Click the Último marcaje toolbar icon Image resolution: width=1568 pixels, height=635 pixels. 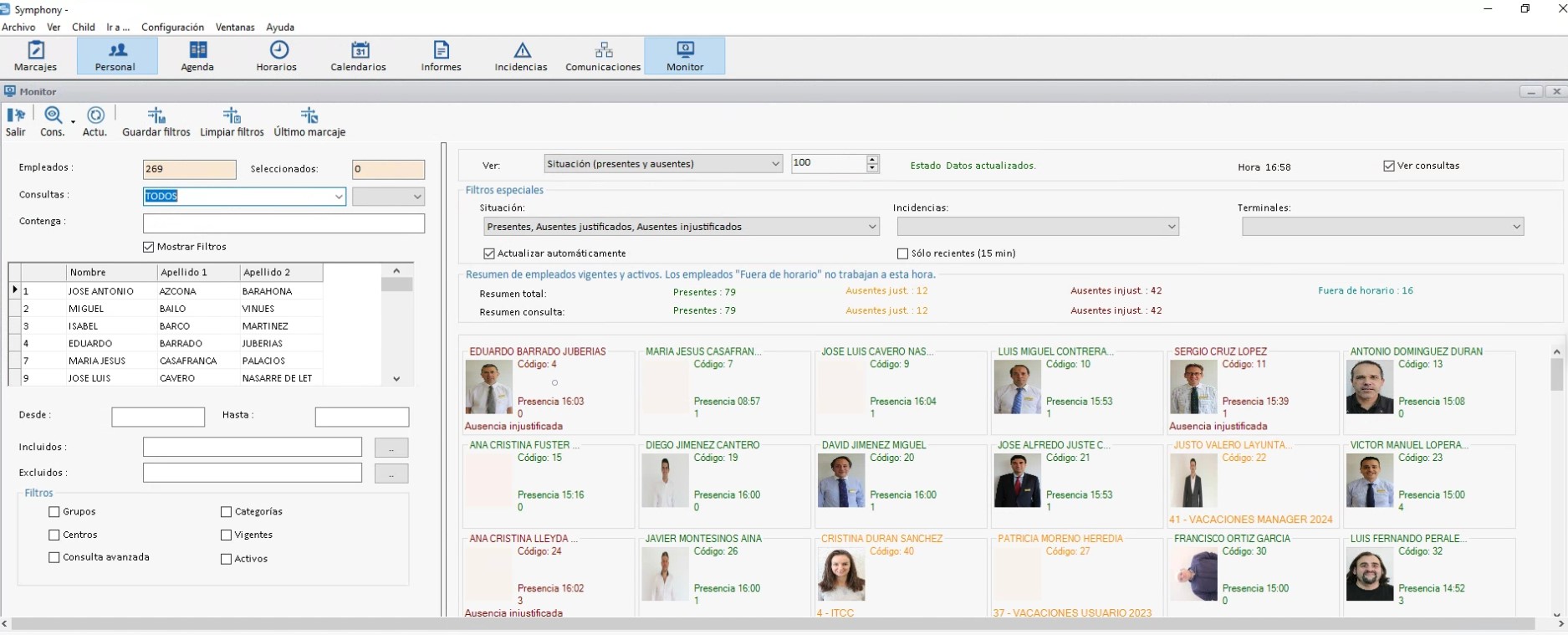309,115
